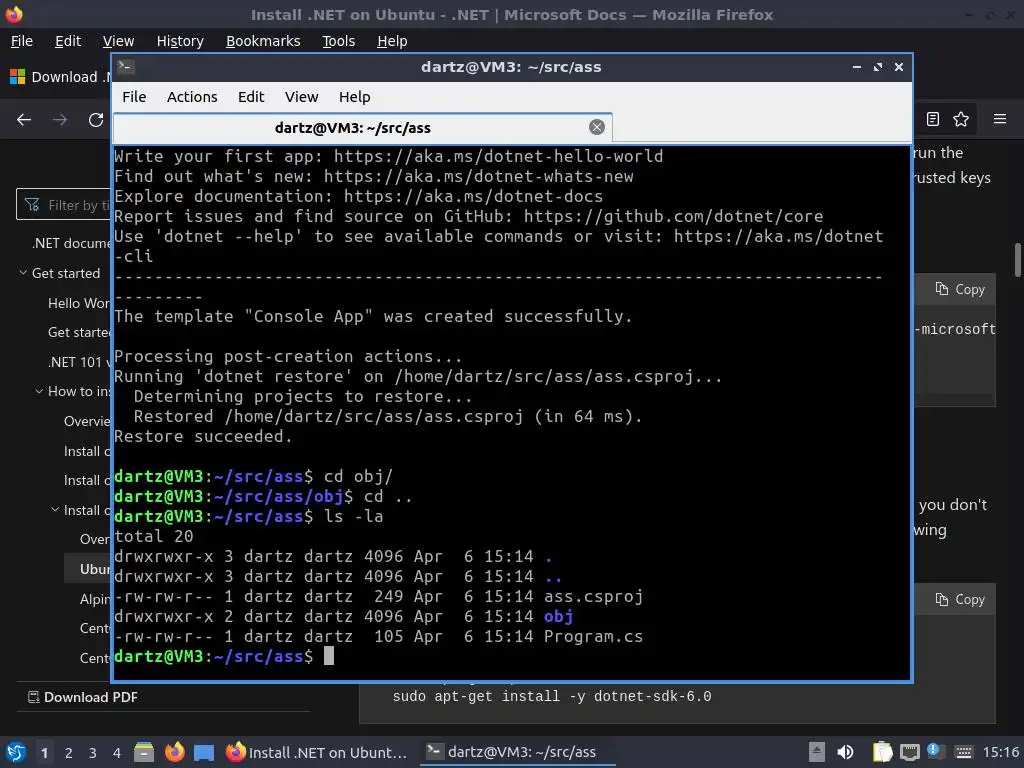Open Firefox History menu
The image size is (1024, 768).
tap(180, 41)
